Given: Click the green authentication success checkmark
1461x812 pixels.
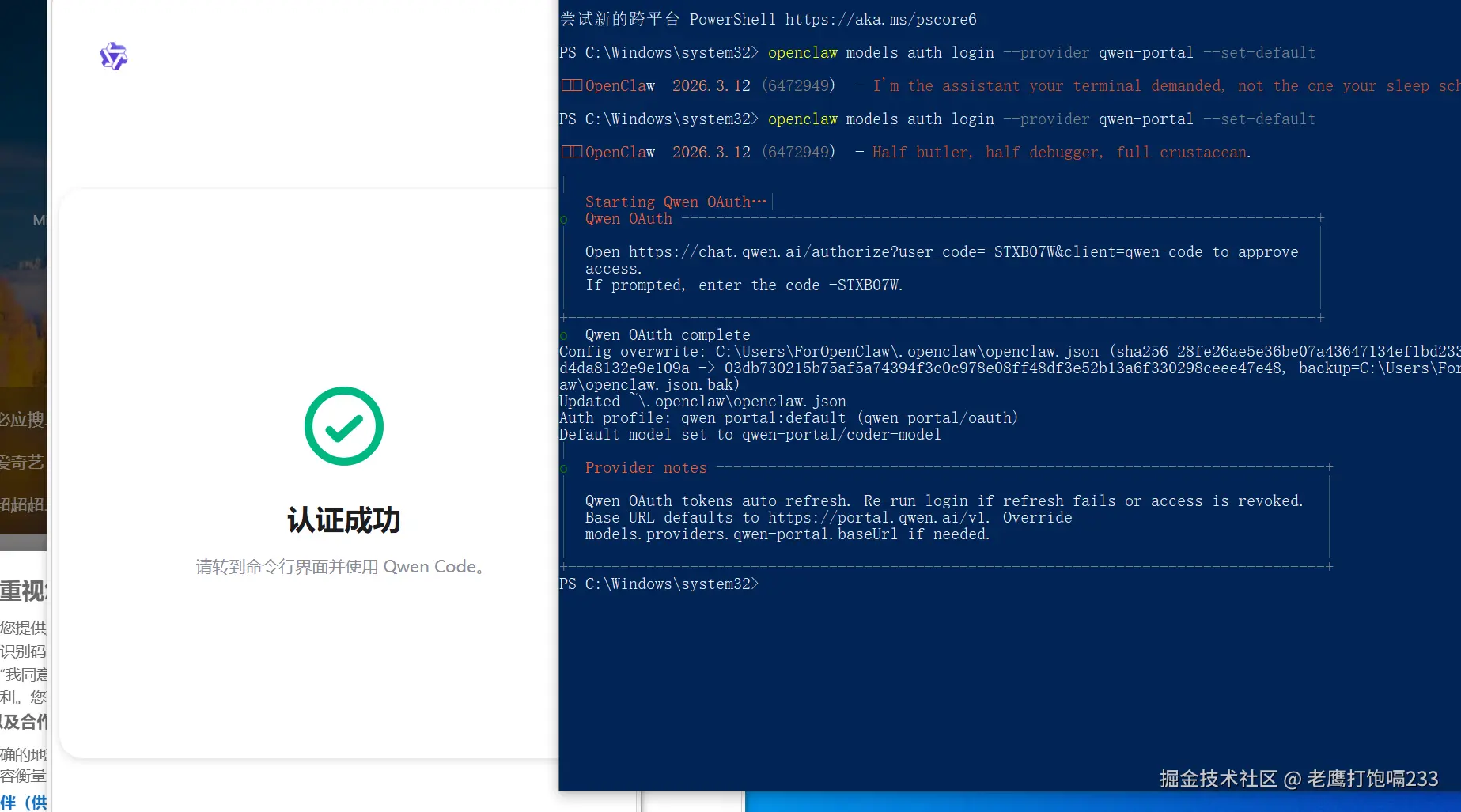Looking at the screenshot, I should point(344,426).
